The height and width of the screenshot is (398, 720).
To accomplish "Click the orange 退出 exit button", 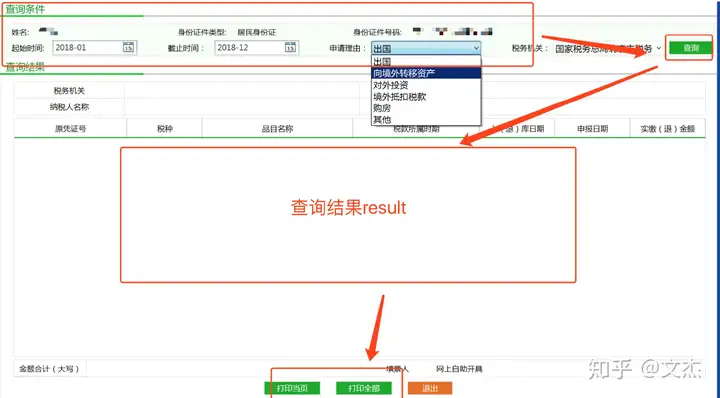I will tap(430, 388).
